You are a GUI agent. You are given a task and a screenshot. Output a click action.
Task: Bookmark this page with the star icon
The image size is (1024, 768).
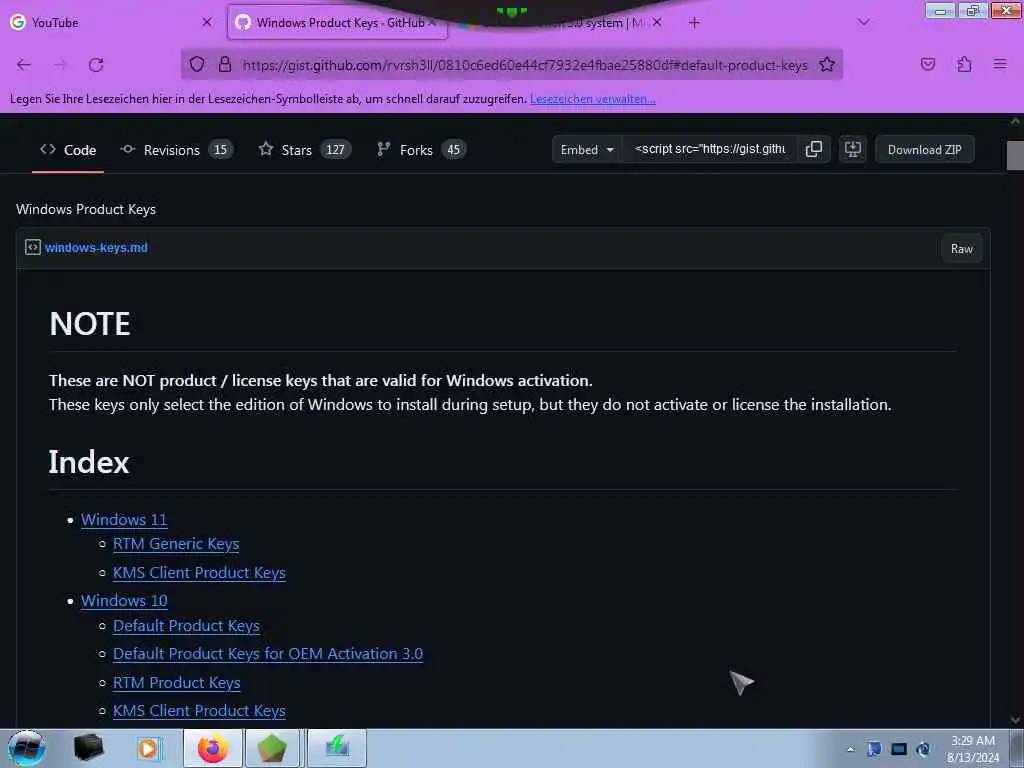pos(827,64)
